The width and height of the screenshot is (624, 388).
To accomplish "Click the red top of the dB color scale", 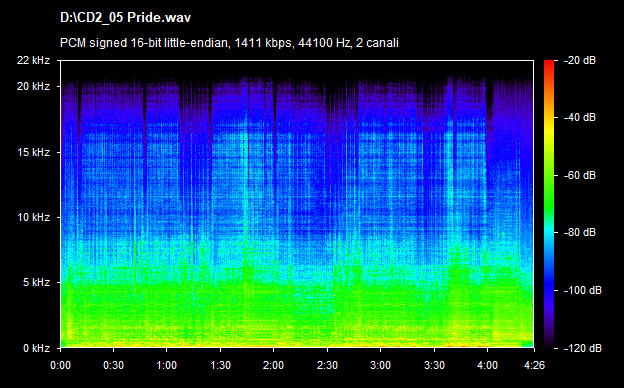I will tap(549, 64).
